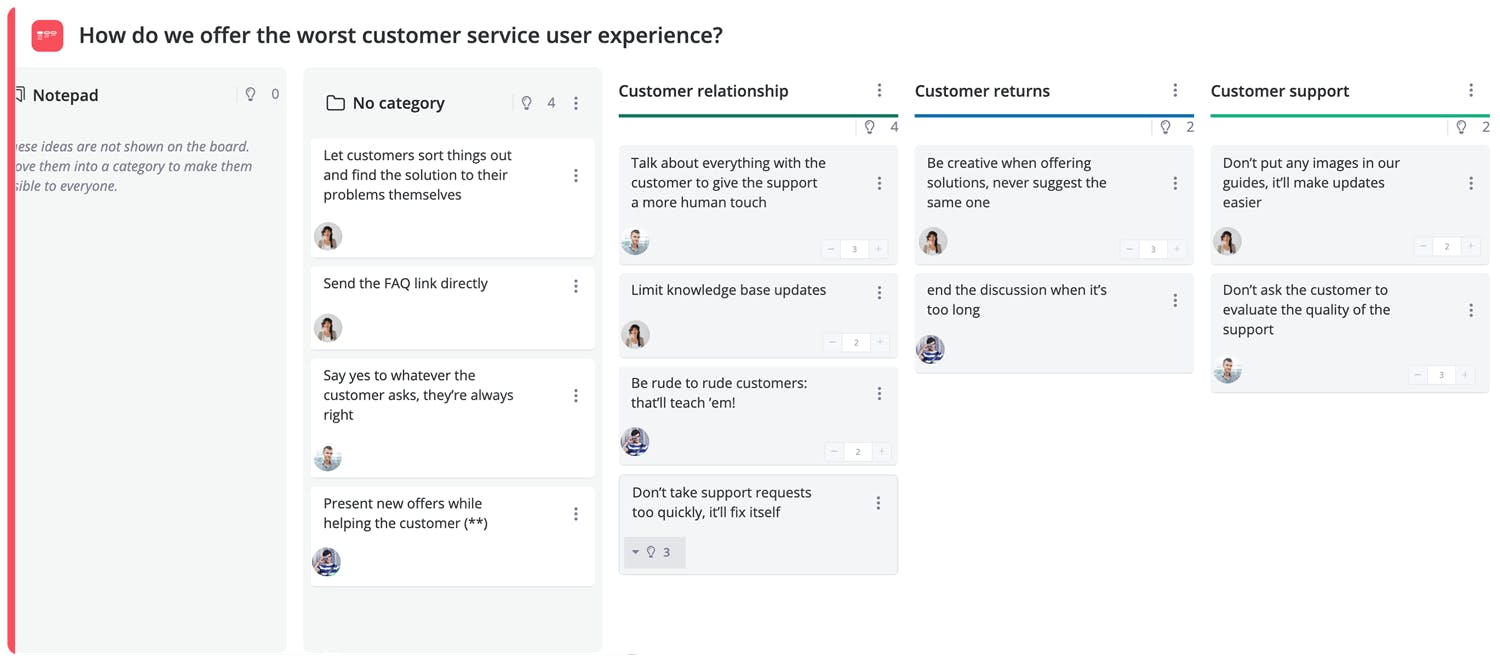Decrease votes on 'Be rude to rude customers'
1500x662 pixels.
click(x=834, y=452)
